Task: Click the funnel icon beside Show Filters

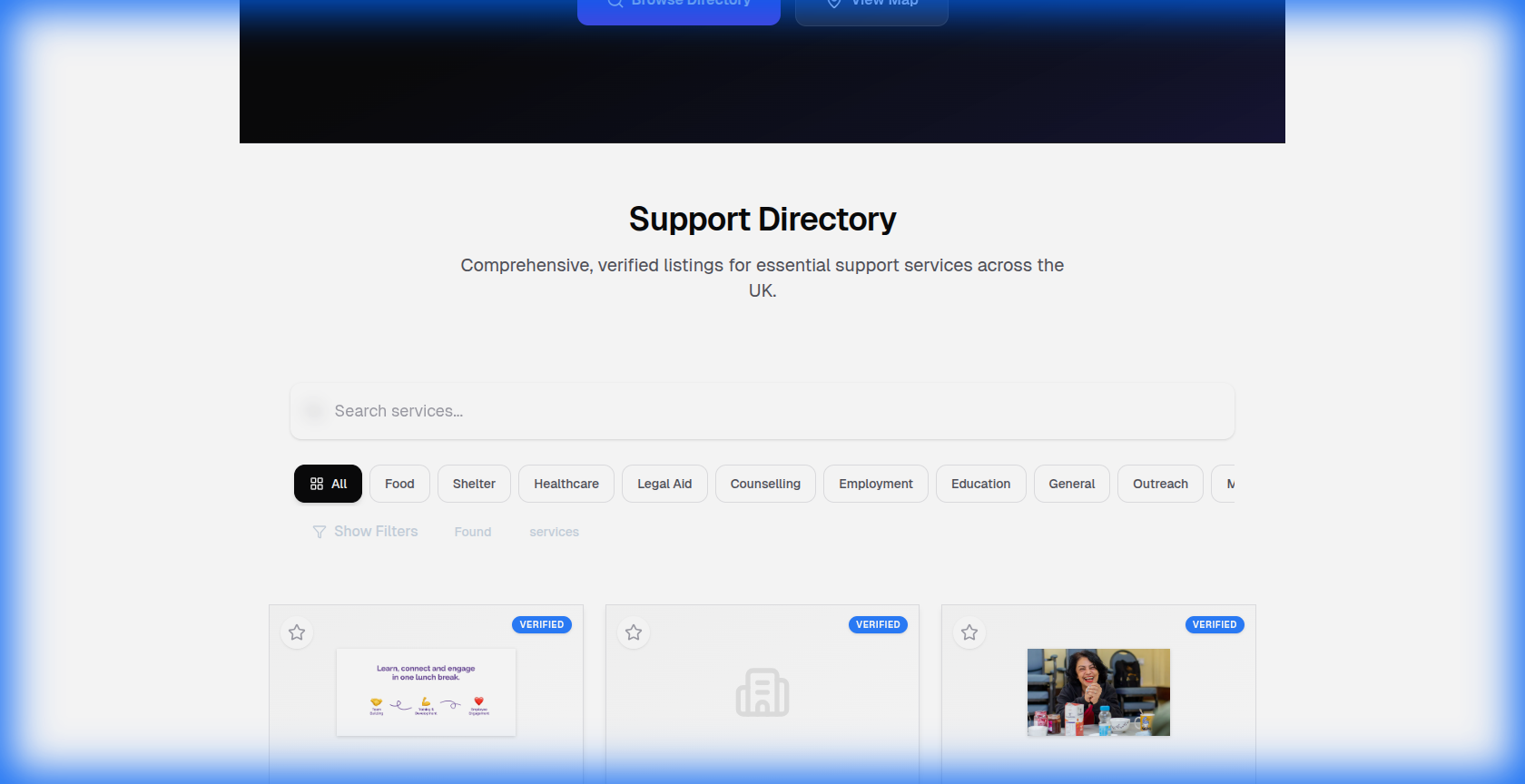Action: (320, 532)
